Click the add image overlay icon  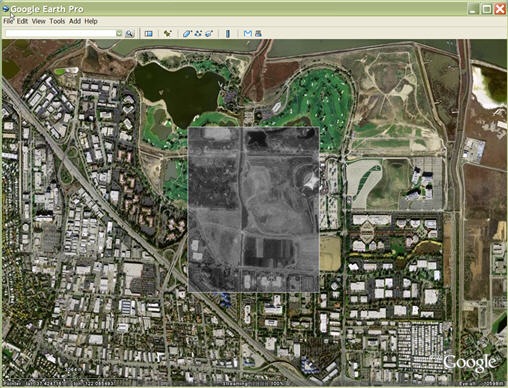(x=209, y=33)
